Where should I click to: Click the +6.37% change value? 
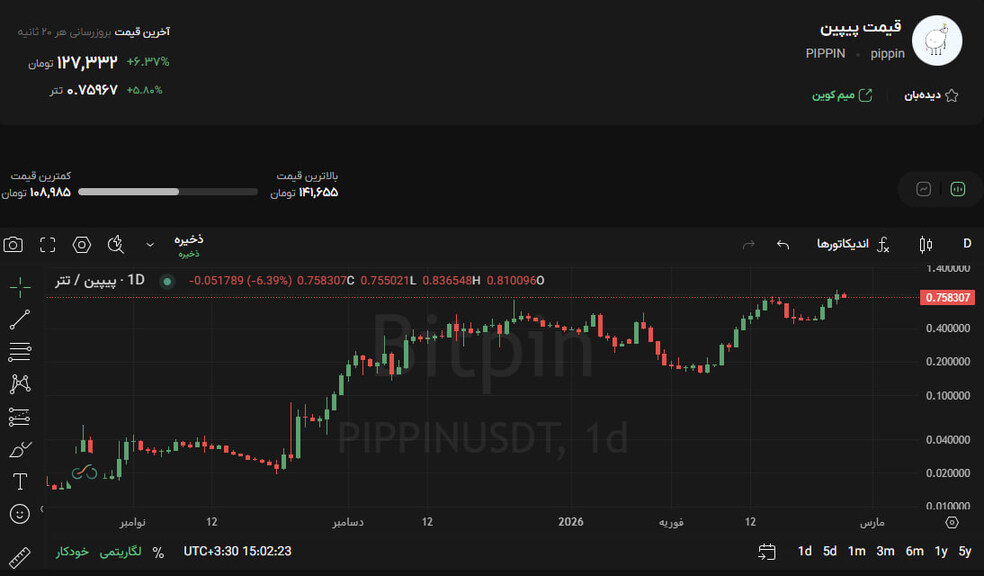148,61
